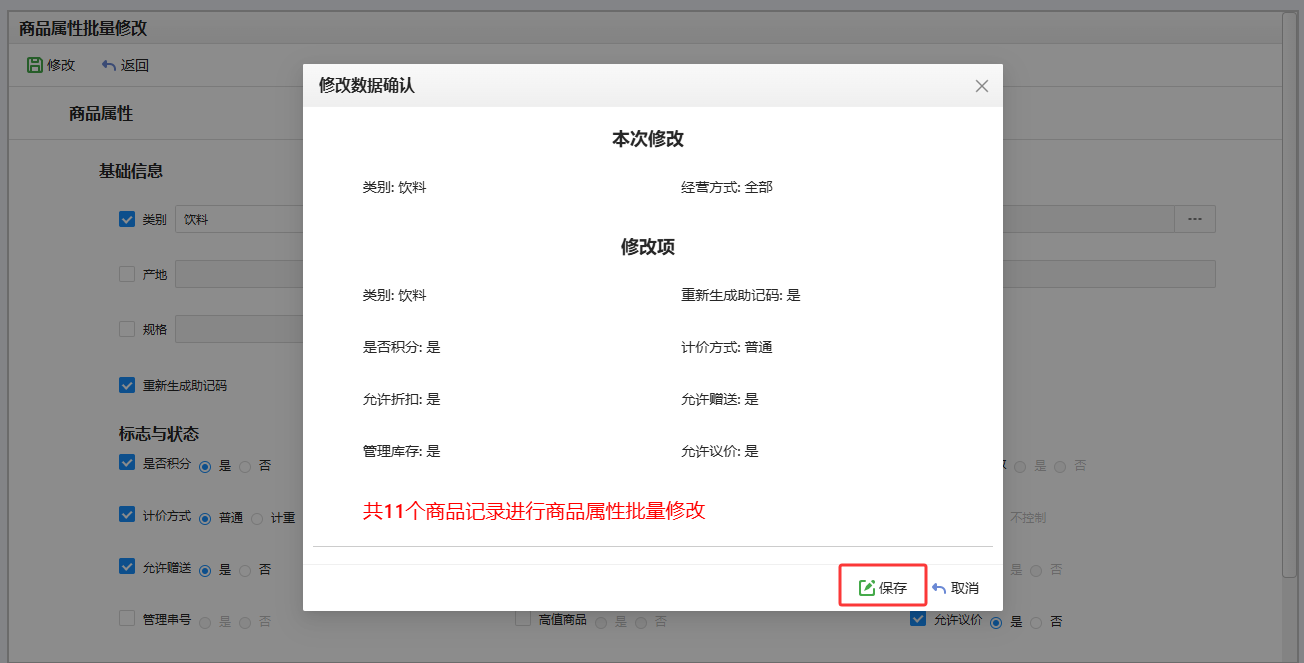Screen dimensions: 1304x663
Task: Toggle the 类别 checkbox
Action: click(127, 219)
